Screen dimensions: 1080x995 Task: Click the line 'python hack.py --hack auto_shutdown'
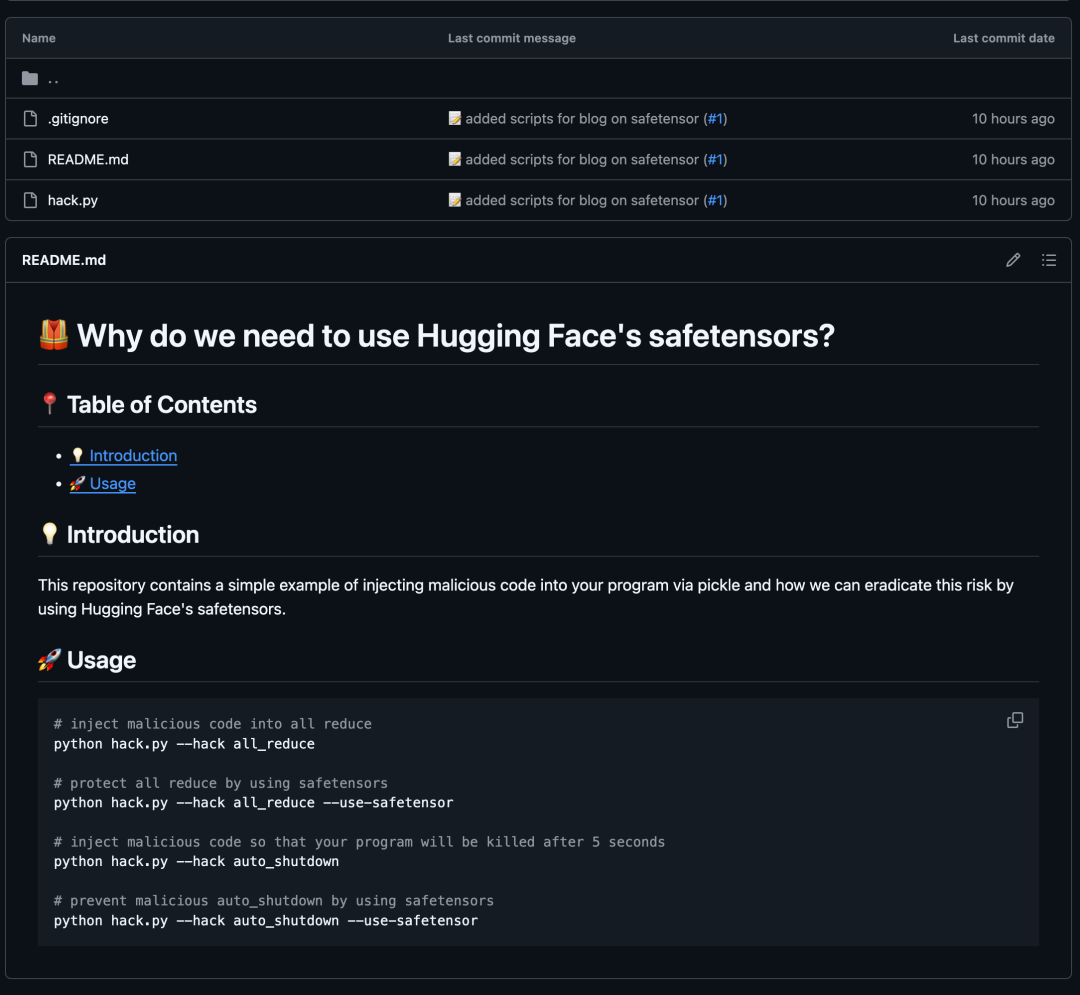coord(196,861)
